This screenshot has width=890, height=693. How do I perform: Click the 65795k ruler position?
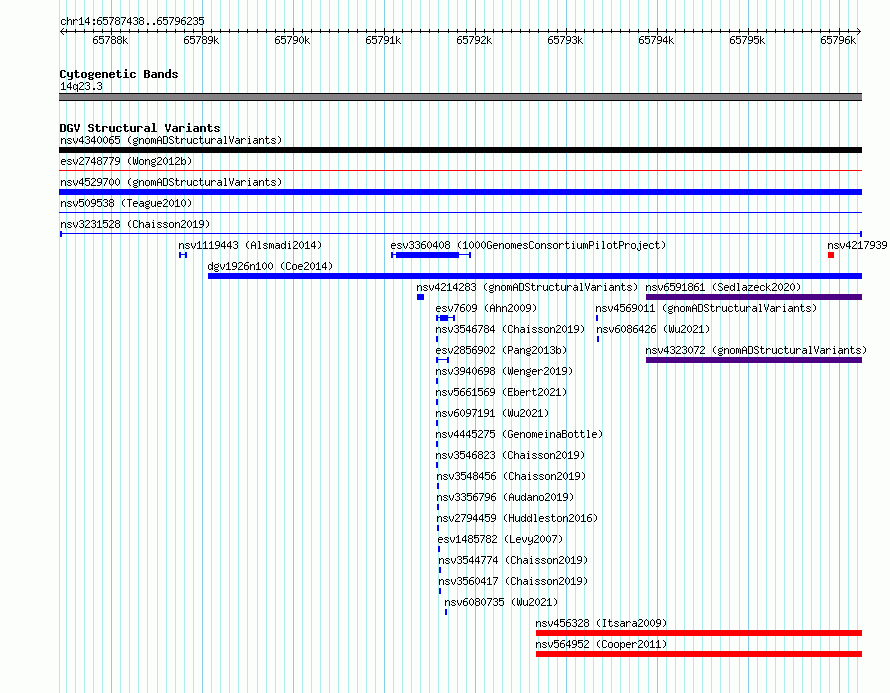pyautogui.click(x=747, y=40)
